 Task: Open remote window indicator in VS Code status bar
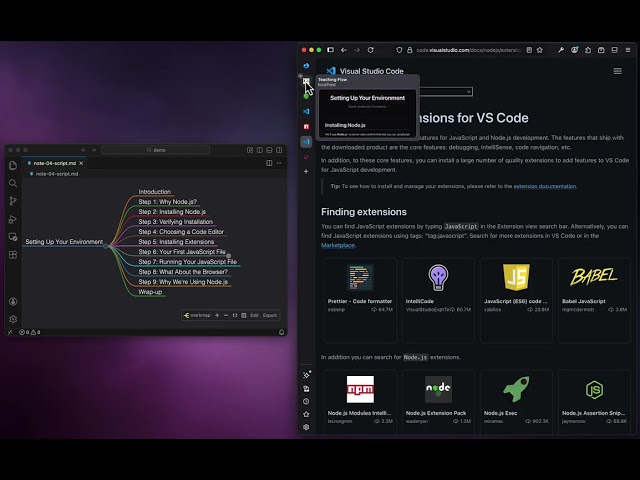10,332
